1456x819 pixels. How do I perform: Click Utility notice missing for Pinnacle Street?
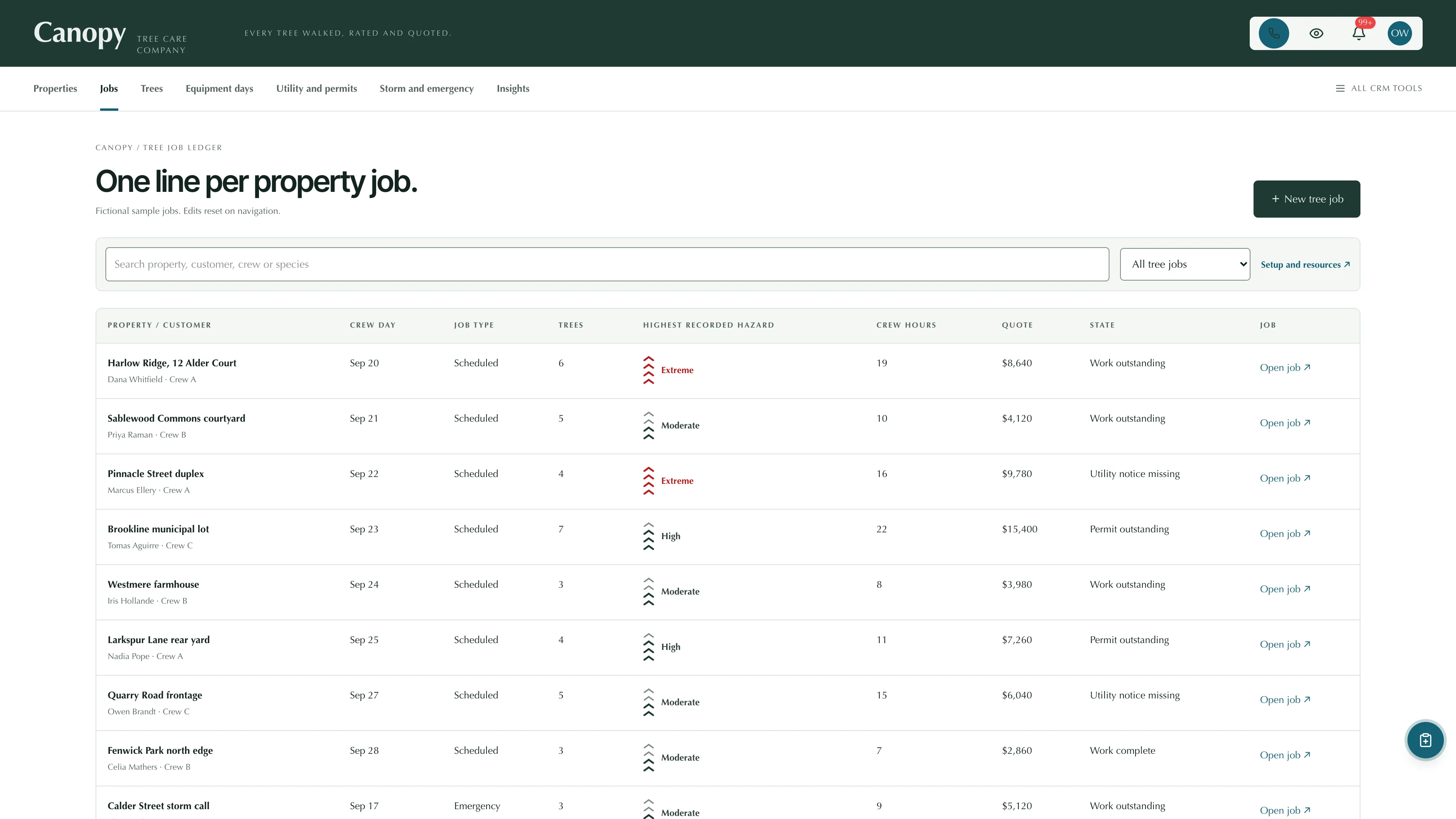tap(1134, 474)
